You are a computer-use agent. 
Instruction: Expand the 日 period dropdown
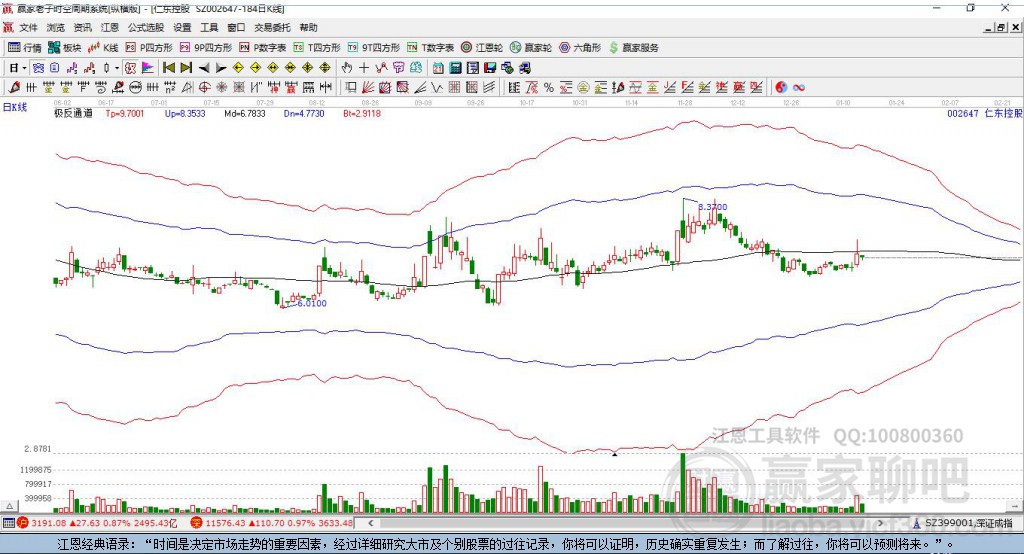tap(24, 68)
